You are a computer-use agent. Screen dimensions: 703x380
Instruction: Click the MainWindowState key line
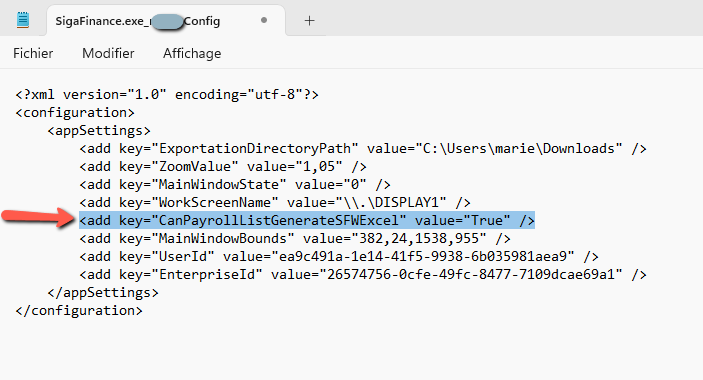[235, 184]
